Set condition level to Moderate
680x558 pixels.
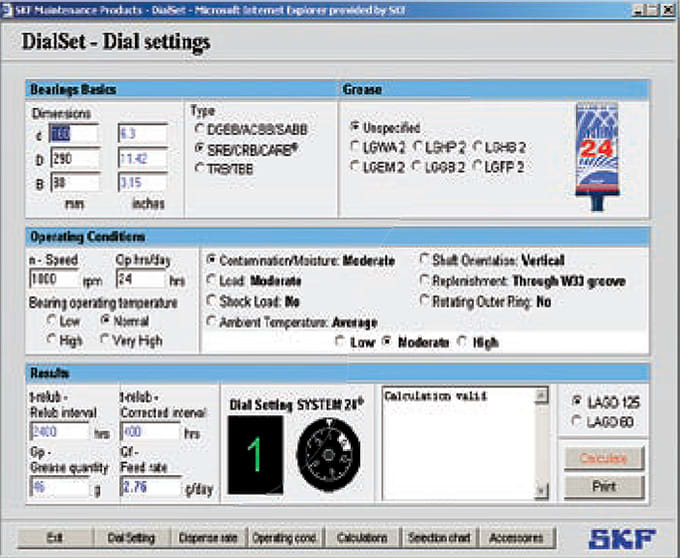[387, 341]
